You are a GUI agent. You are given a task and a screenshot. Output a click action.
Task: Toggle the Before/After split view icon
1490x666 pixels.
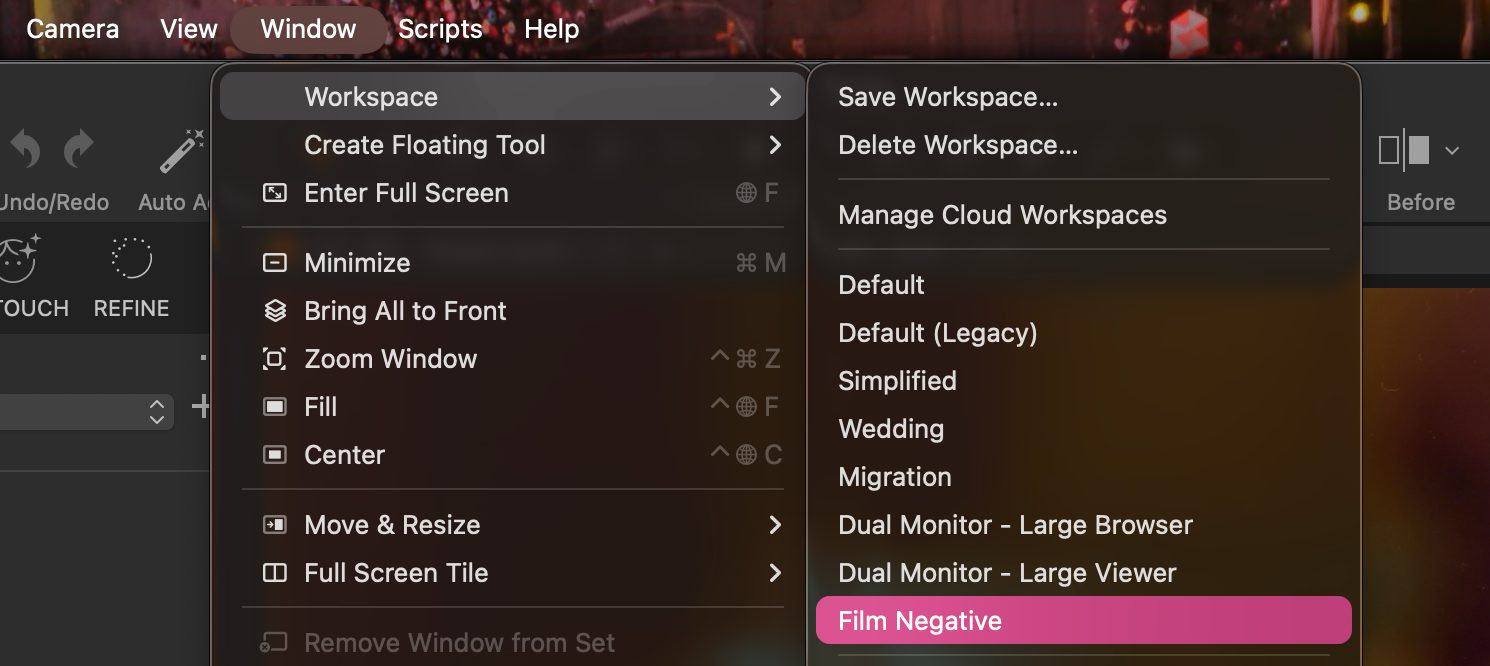[x=1403, y=151]
